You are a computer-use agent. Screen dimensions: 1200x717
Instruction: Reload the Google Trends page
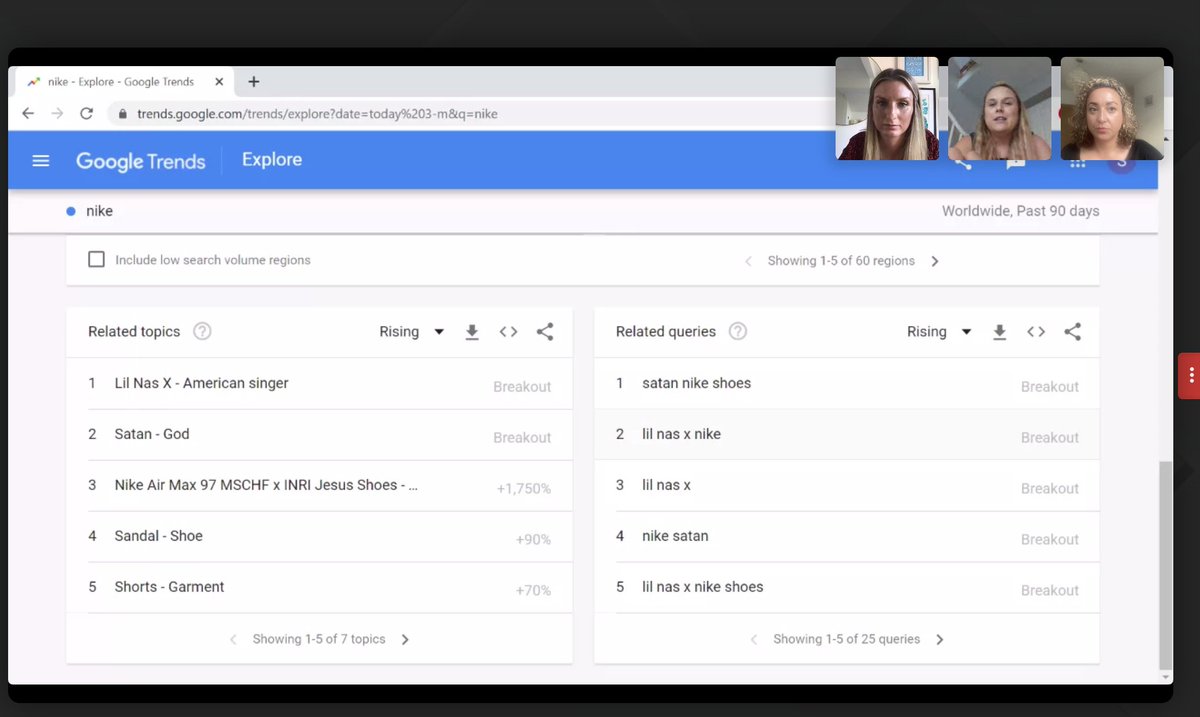[x=86, y=113]
